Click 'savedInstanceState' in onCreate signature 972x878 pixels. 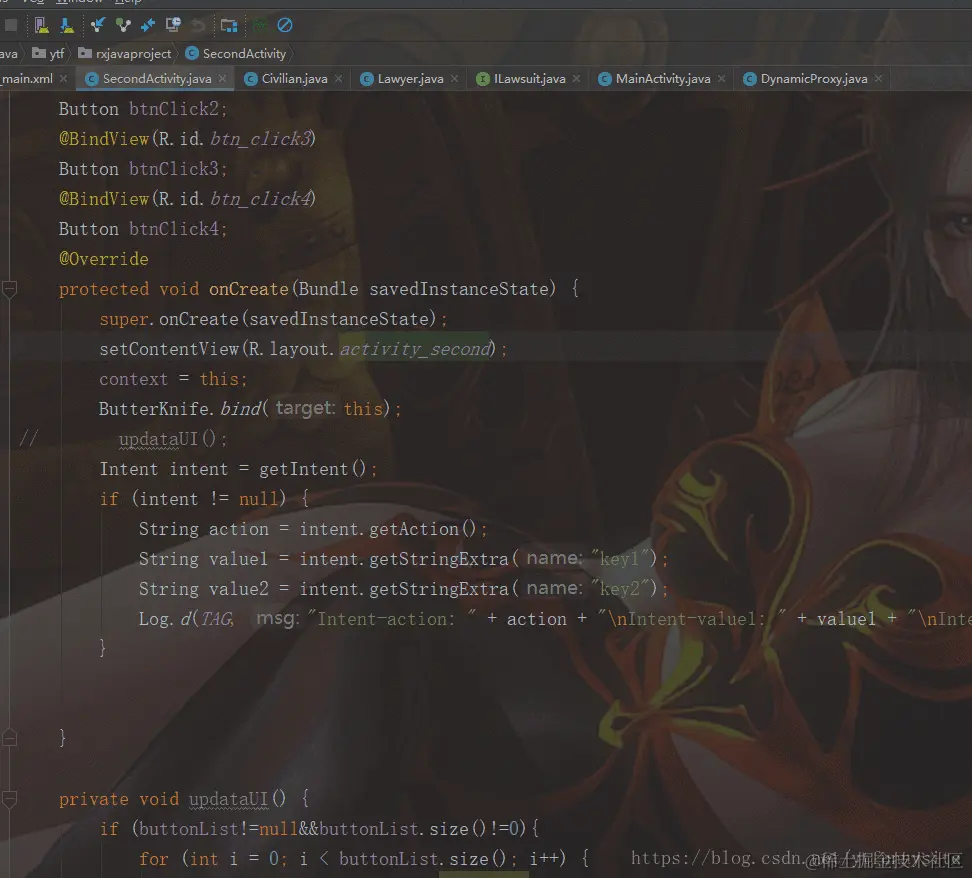[459, 289]
